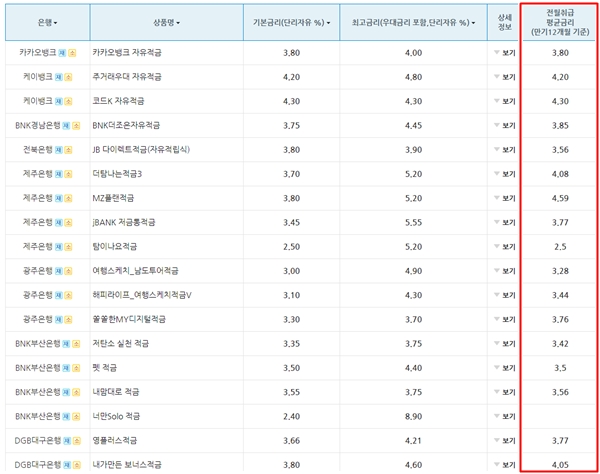Viewport: 600px width, 474px height.
Task: Click blue 재 badge in 코드K 자유적금 row
Action: (x=59, y=101)
